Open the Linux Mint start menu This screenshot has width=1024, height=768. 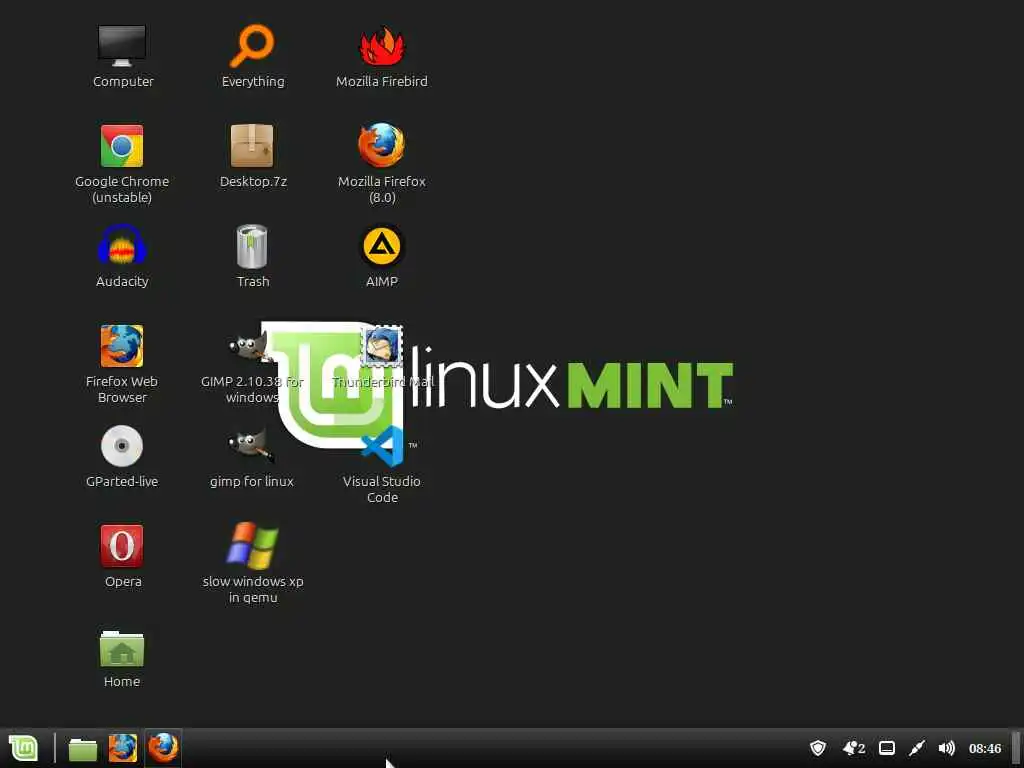point(24,748)
